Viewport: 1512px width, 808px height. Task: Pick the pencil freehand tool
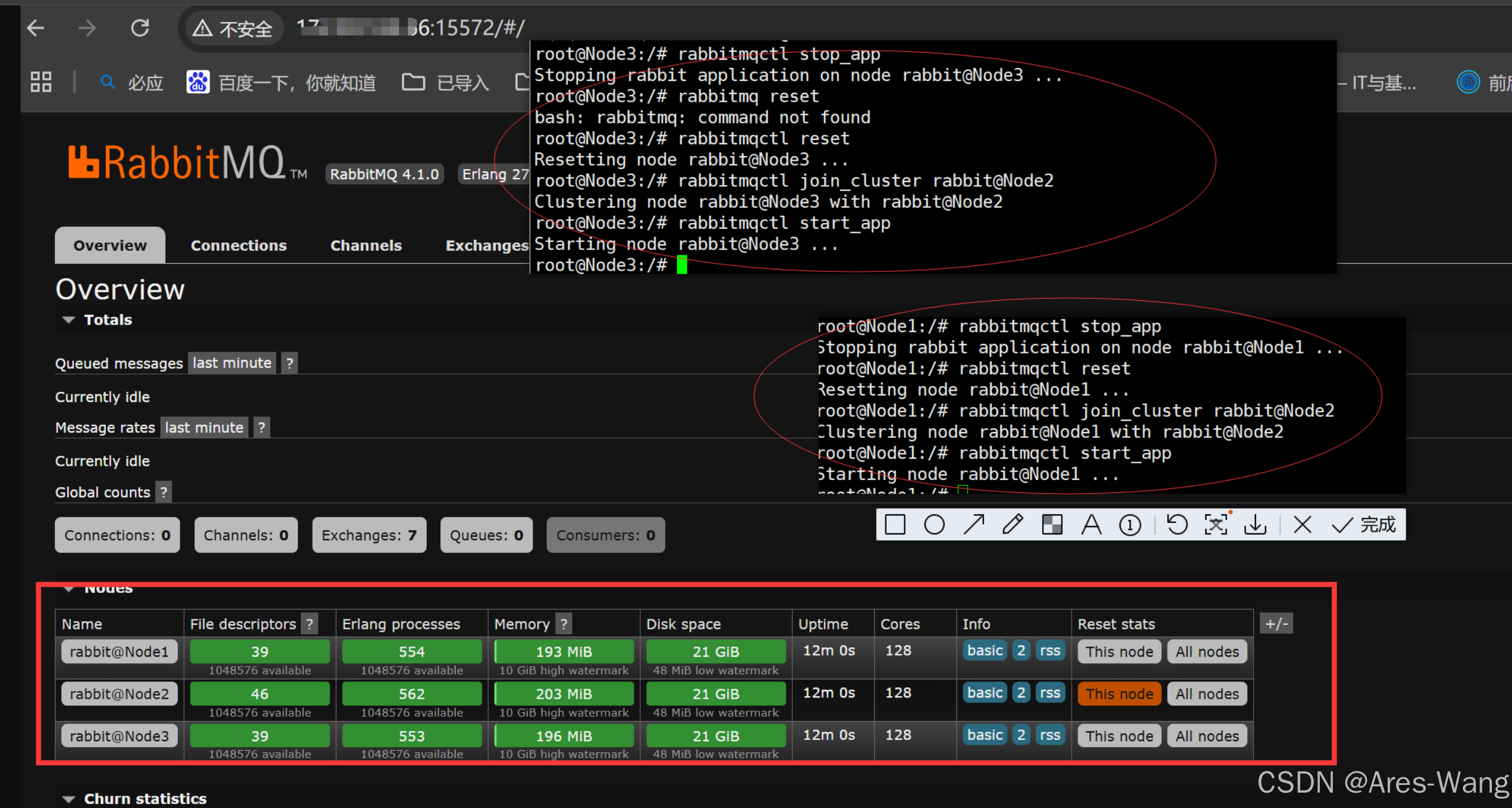pyautogui.click(x=1013, y=524)
